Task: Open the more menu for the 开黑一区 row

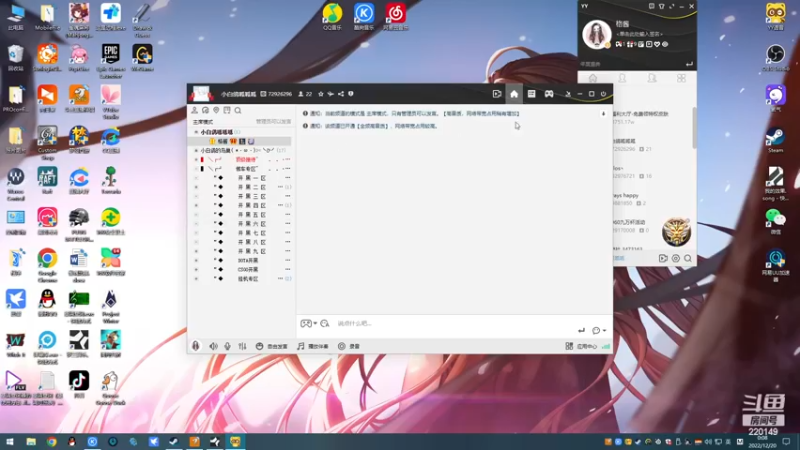Action: [x=288, y=178]
